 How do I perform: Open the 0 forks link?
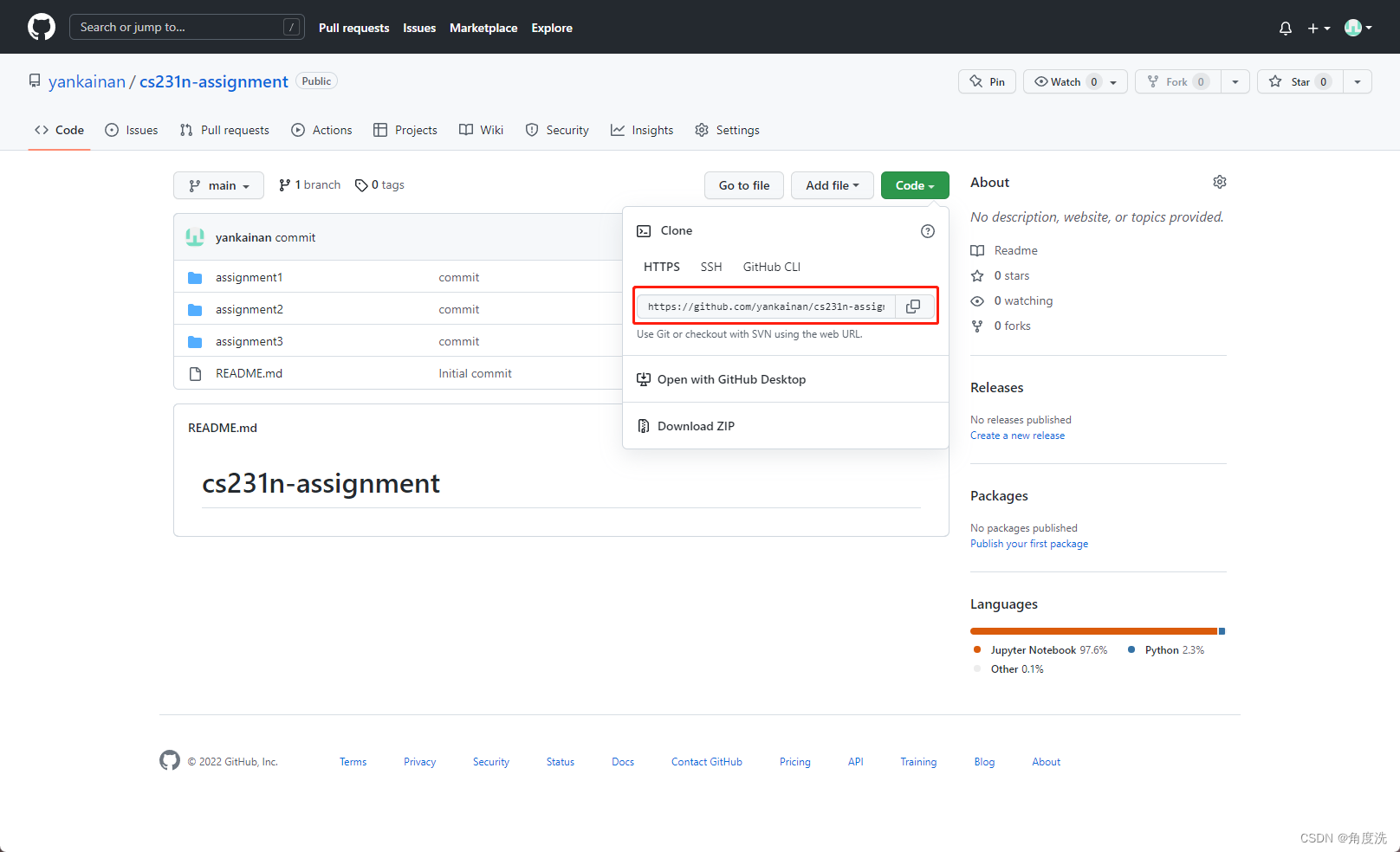(1001, 326)
